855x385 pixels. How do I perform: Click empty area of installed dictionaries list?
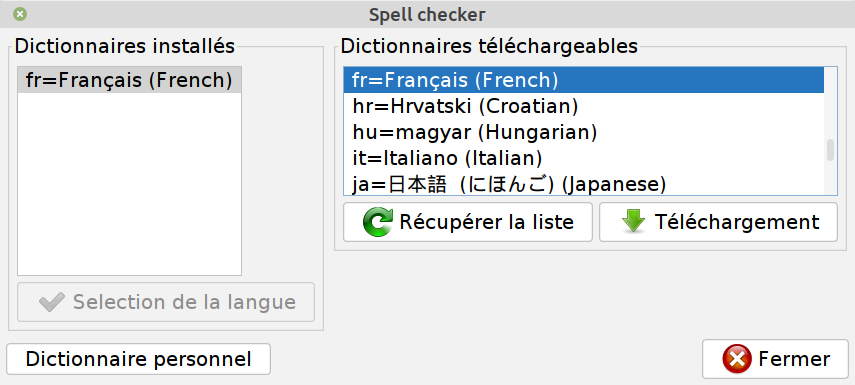pos(129,184)
